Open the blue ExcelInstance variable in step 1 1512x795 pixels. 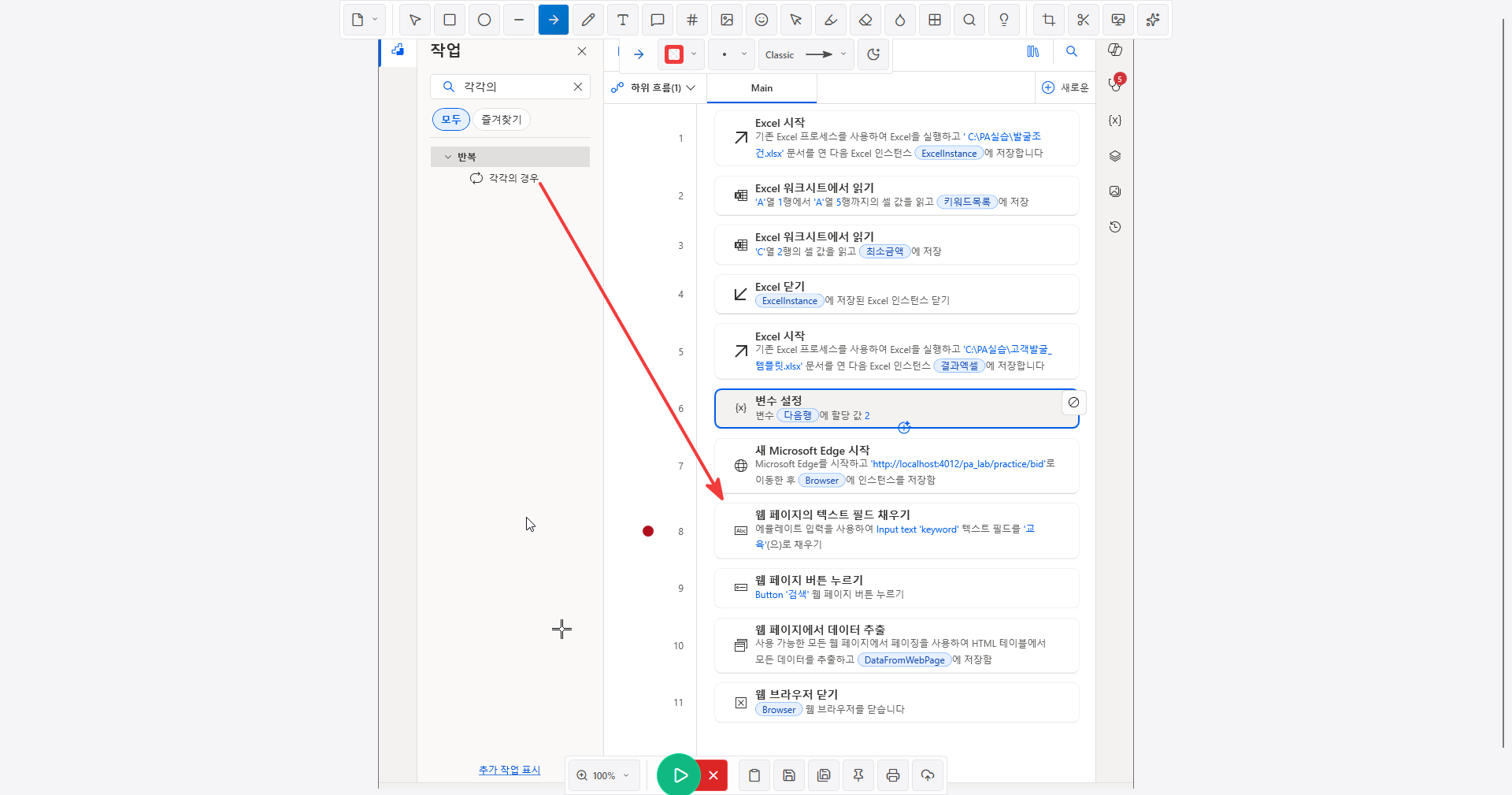point(949,154)
